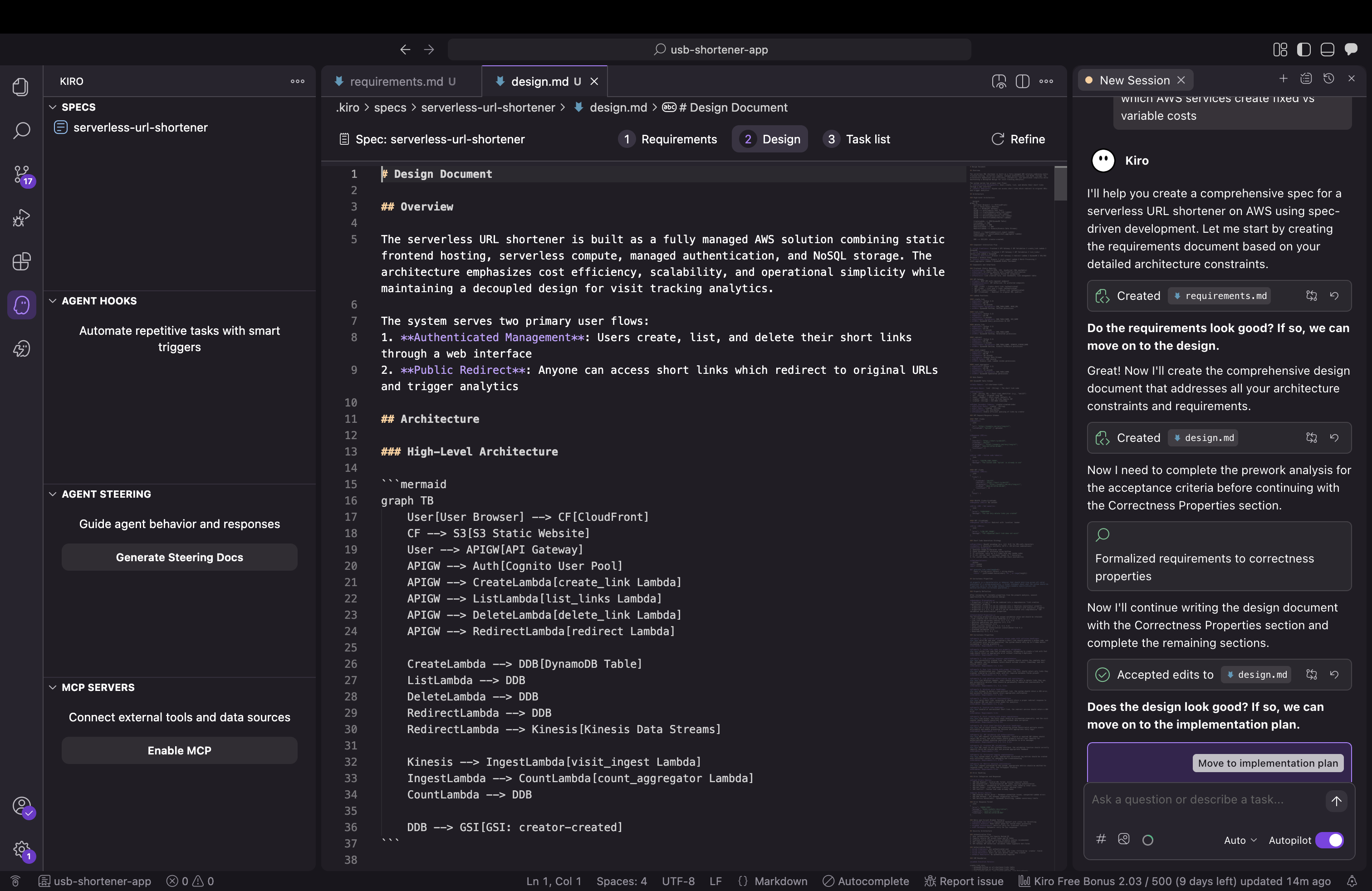The height and width of the screenshot is (891, 1372).
Task: Click Move to implementation plan
Action: [1267, 763]
